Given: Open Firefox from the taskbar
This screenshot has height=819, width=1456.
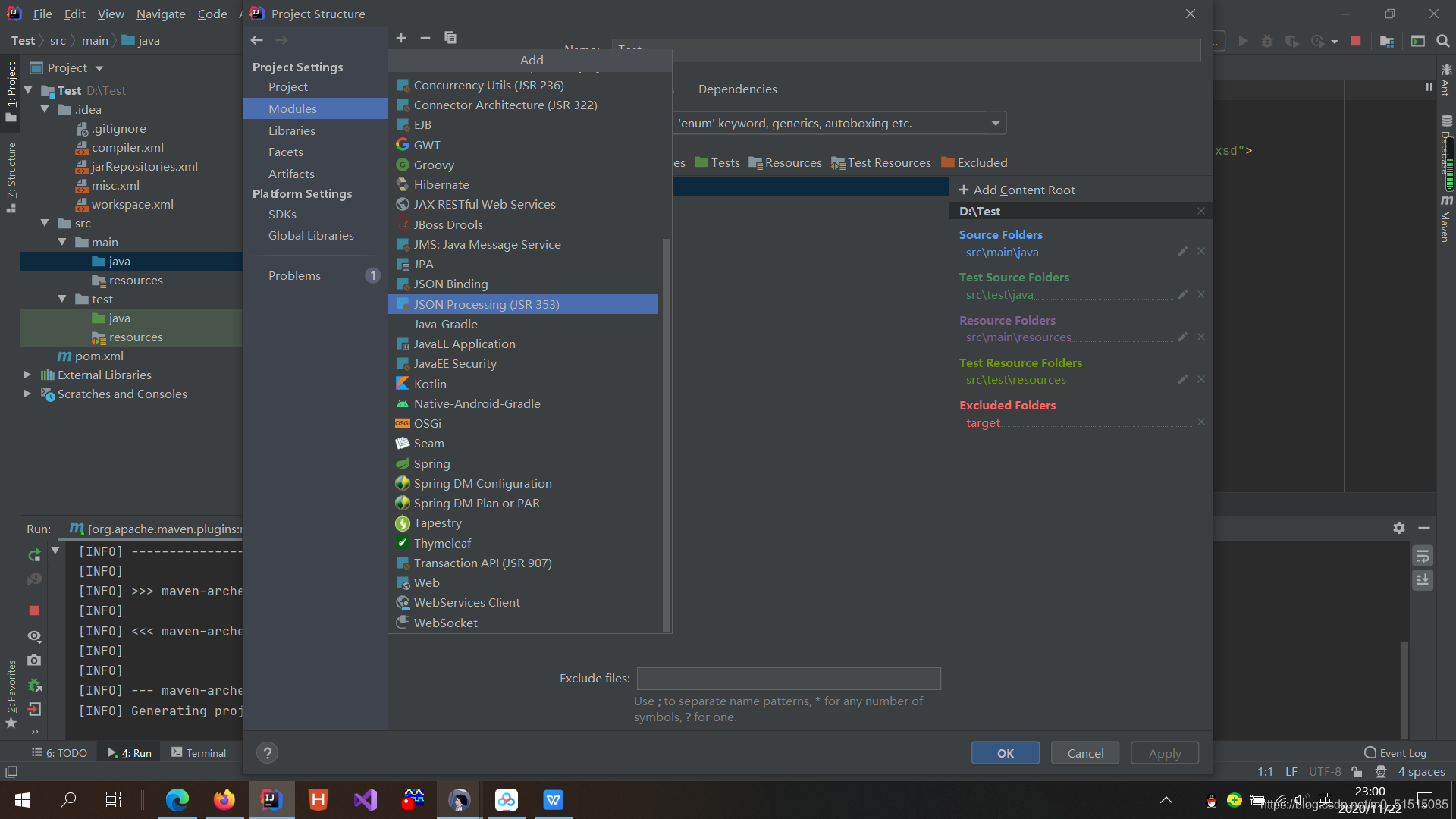Looking at the screenshot, I should point(224,800).
